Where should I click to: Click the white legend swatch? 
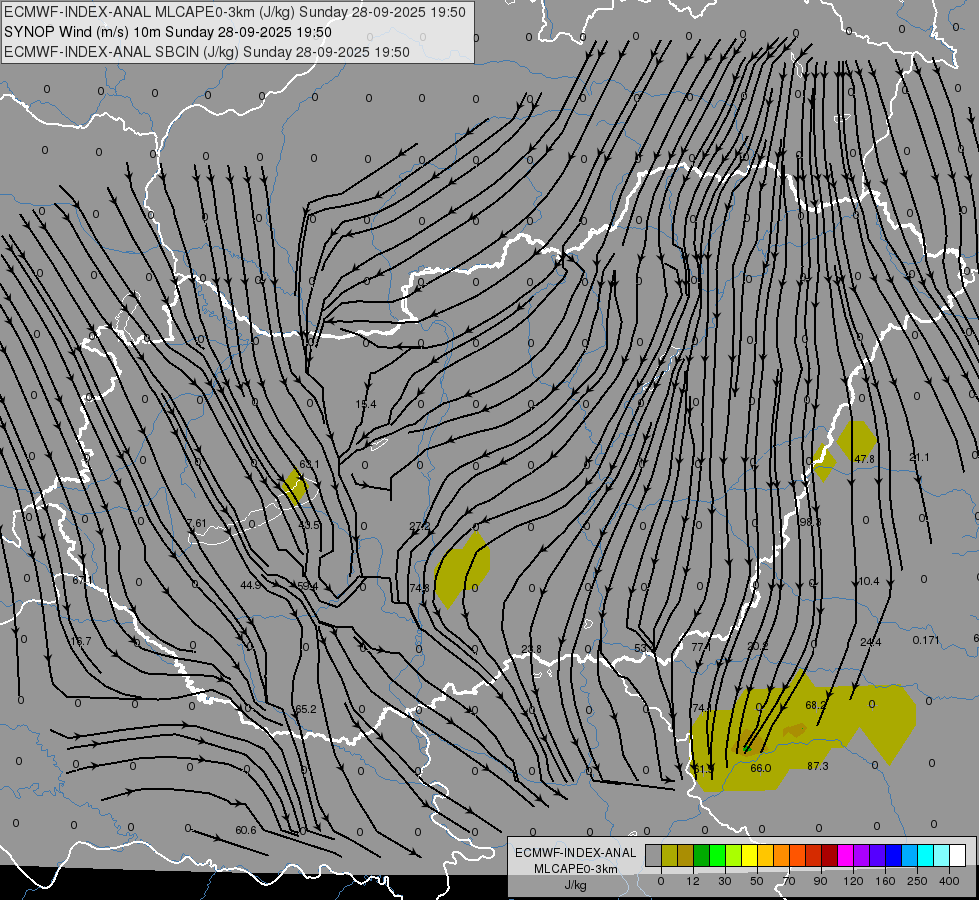pos(958,855)
